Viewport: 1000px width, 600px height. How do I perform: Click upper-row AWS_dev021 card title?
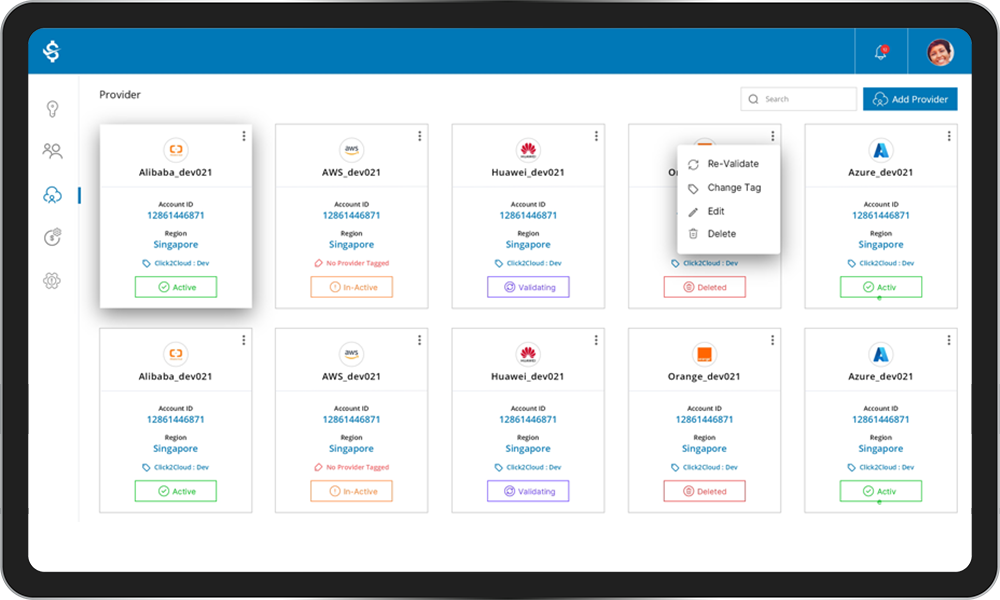351,173
